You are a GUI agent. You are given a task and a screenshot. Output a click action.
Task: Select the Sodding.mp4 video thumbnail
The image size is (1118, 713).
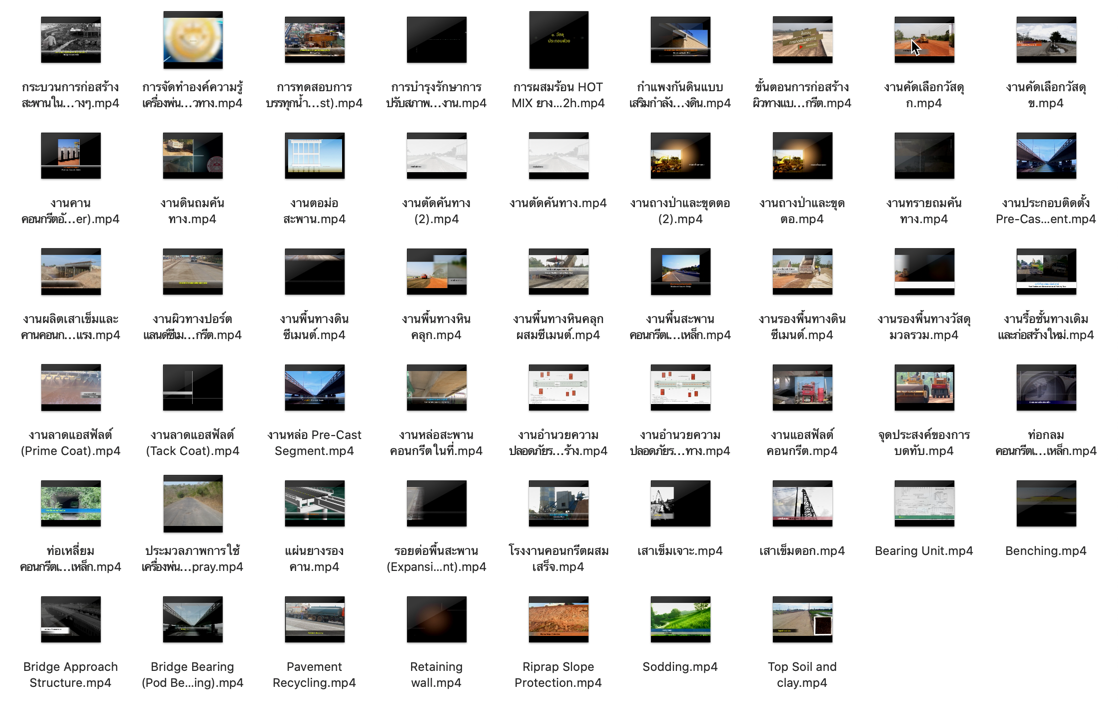click(680, 620)
